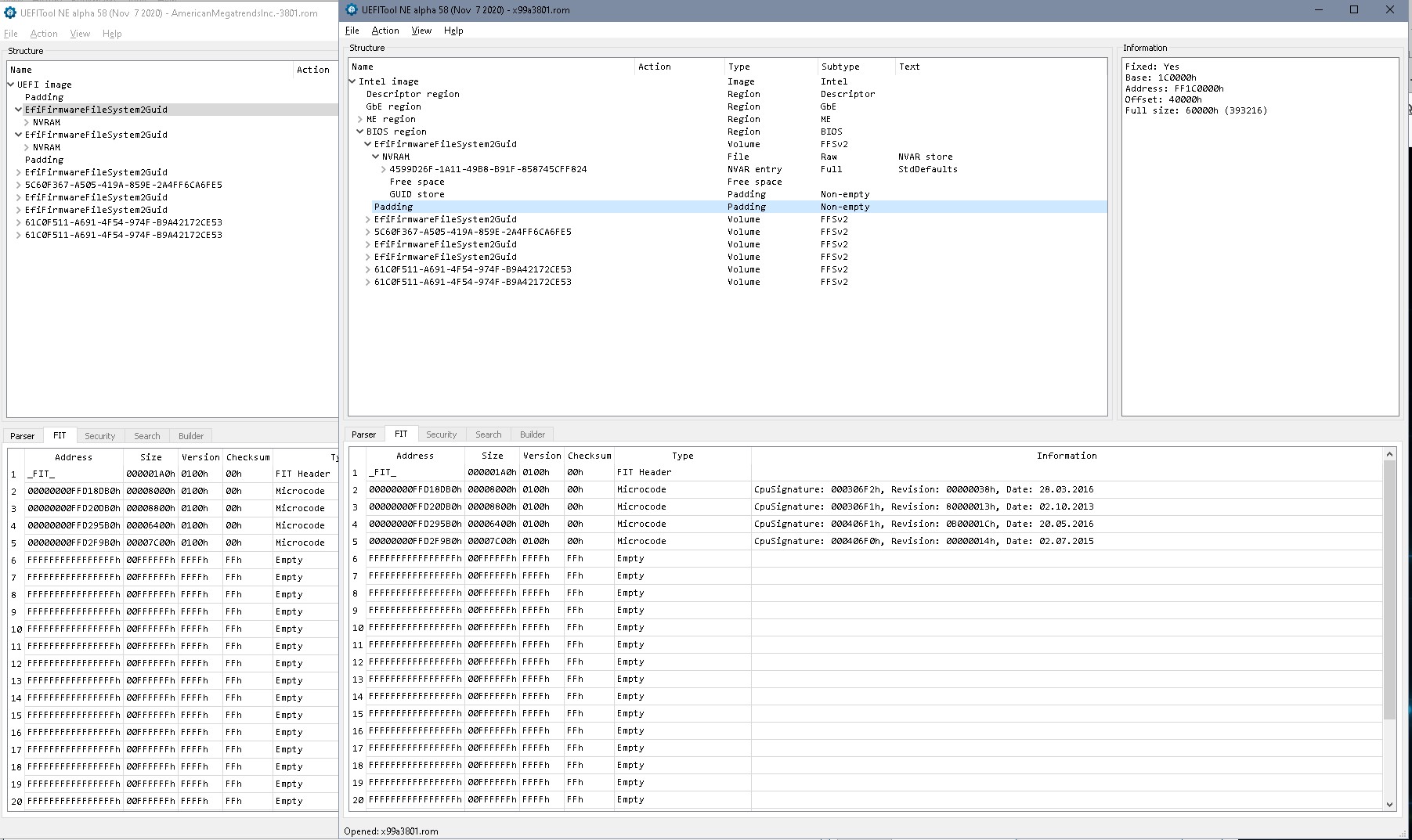This screenshot has height=840, width=1412.
Task: Open the Search tab in right window
Action: coord(488,434)
